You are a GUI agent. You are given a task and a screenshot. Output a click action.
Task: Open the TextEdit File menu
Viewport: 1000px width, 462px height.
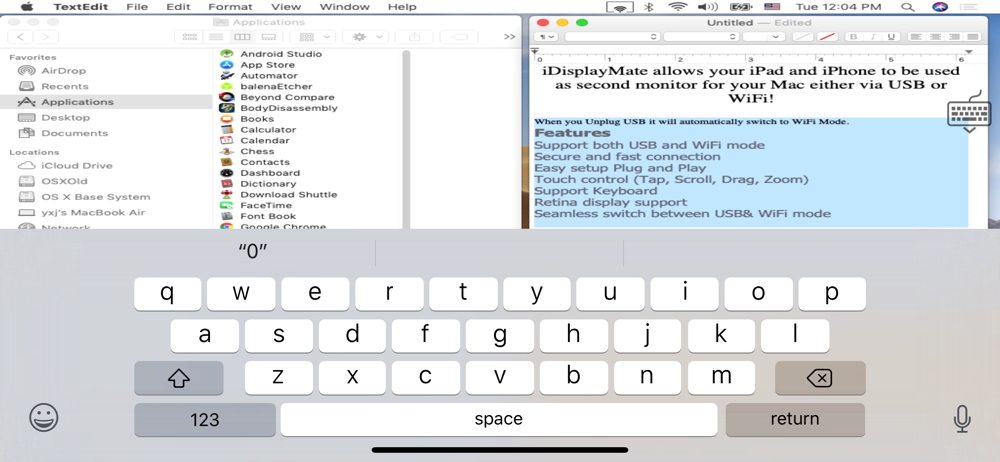pos(136,7)
